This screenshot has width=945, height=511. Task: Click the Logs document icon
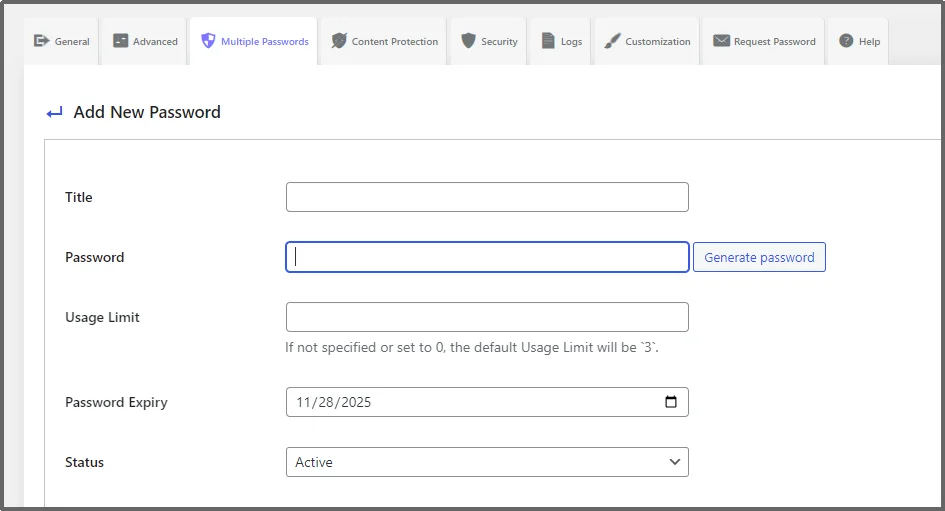point(548,41)
